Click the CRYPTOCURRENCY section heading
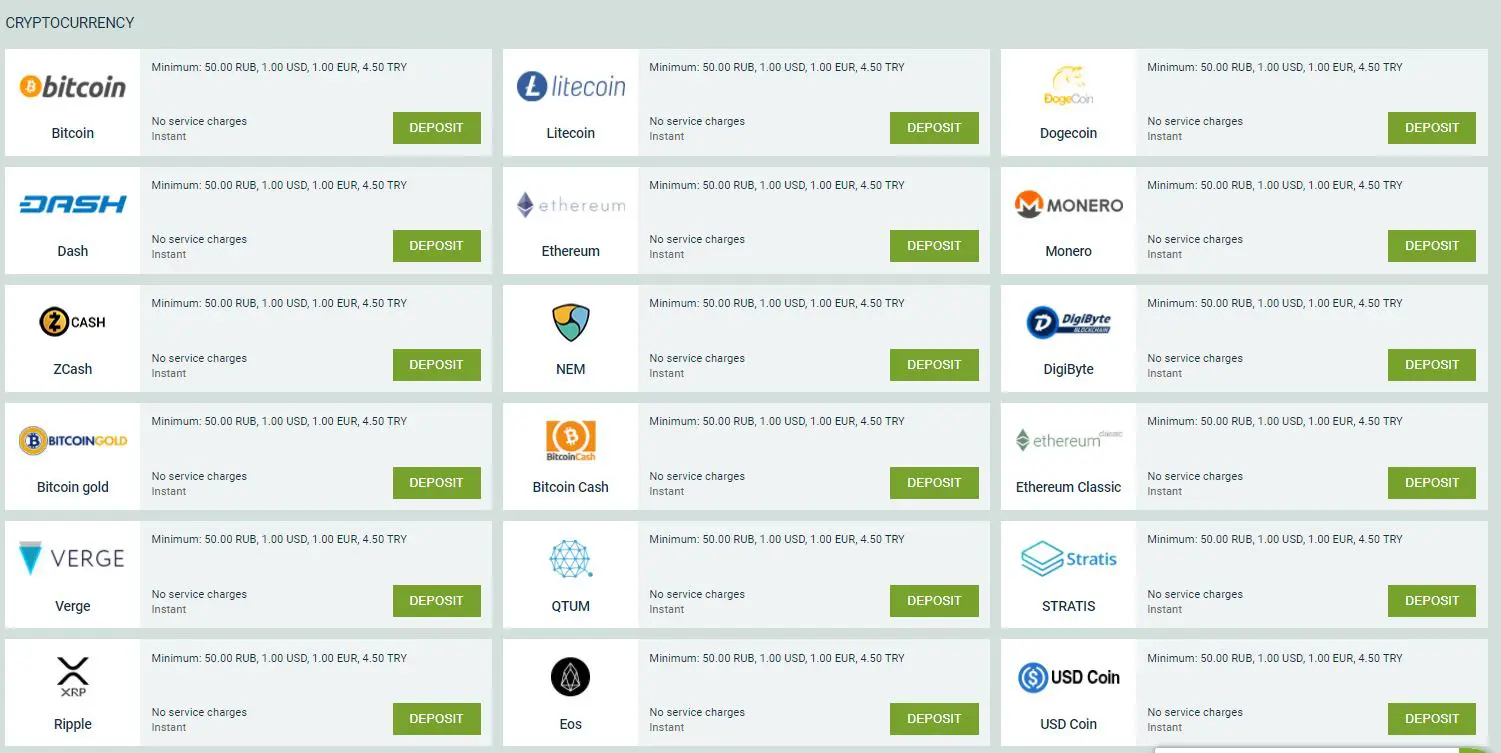 [x=70, y=22]
